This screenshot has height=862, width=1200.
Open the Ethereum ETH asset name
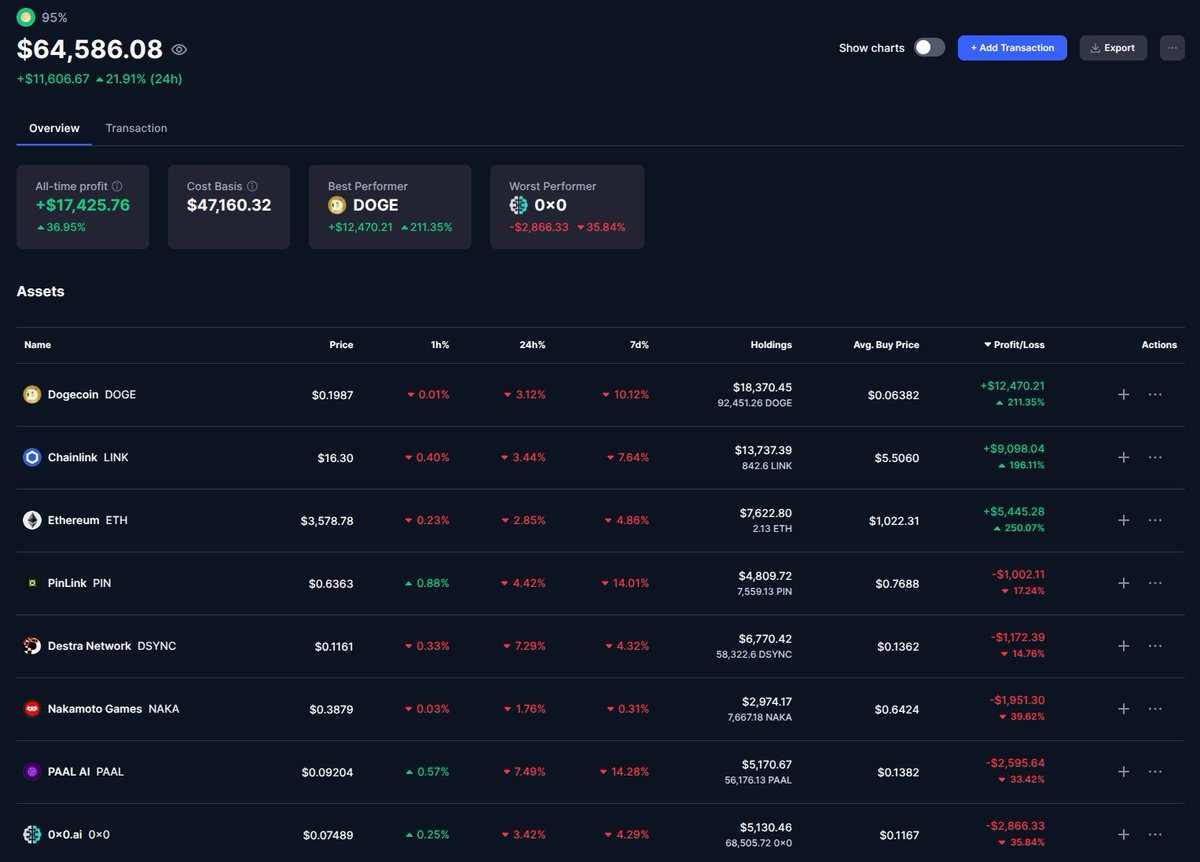pyautogui.click(x=88, y=520)
